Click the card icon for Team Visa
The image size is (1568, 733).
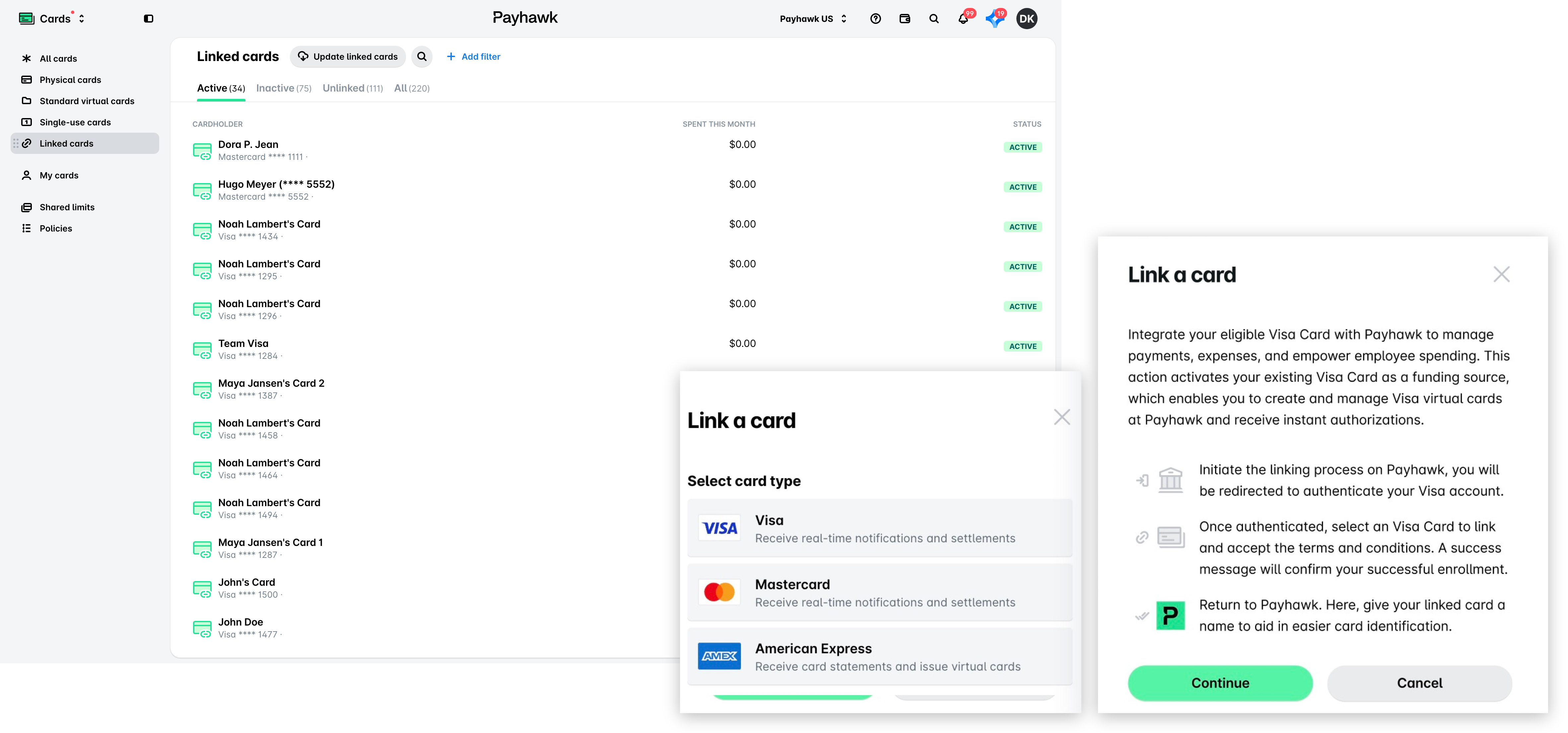click(x=202, y=350)
